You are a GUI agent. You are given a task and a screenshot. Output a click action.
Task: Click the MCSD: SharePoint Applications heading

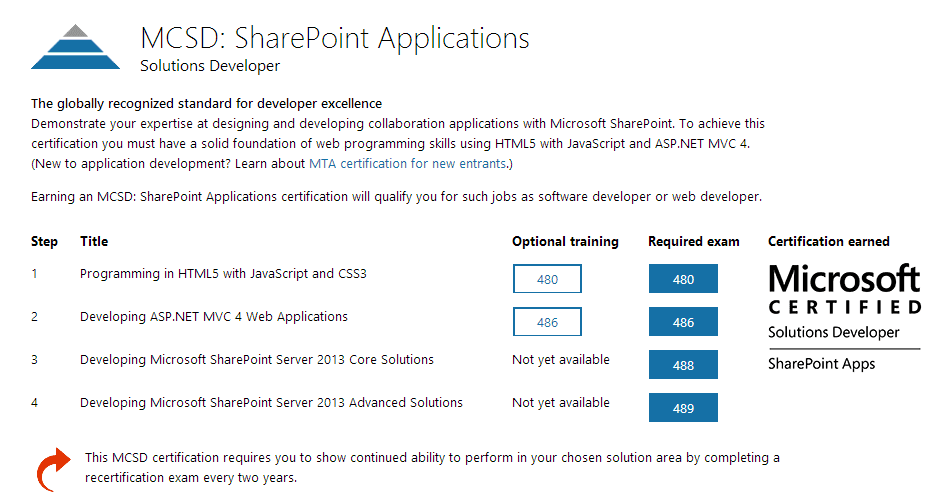335,38
